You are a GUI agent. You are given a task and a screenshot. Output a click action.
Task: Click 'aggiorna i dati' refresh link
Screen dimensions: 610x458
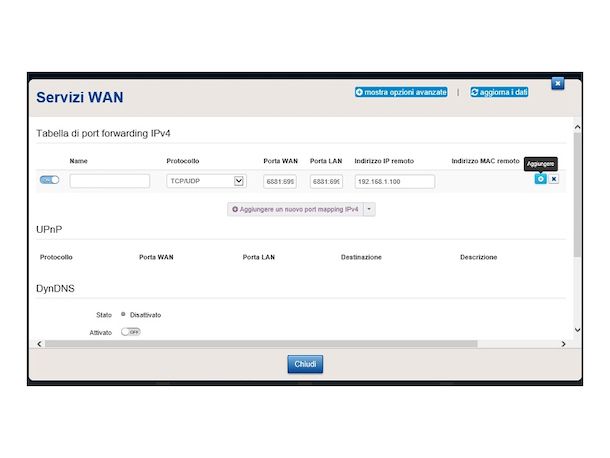tap(499, 92)
